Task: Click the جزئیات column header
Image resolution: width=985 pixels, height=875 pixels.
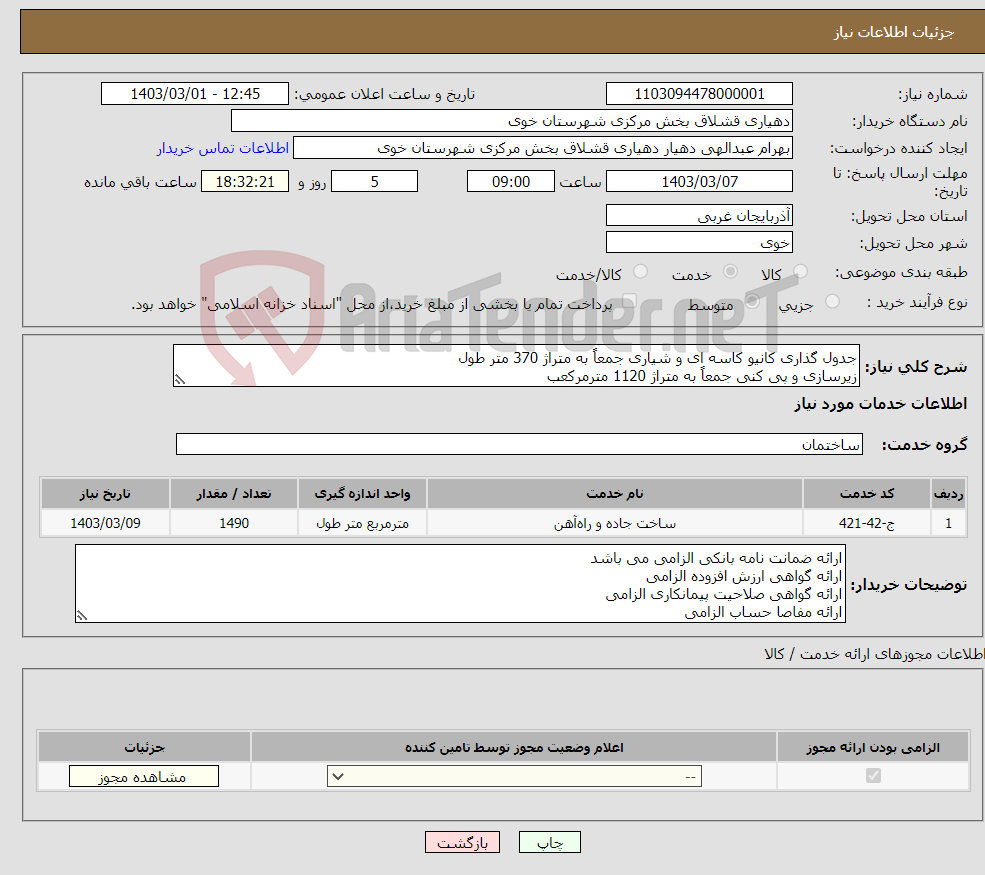Action: (144, 747)
